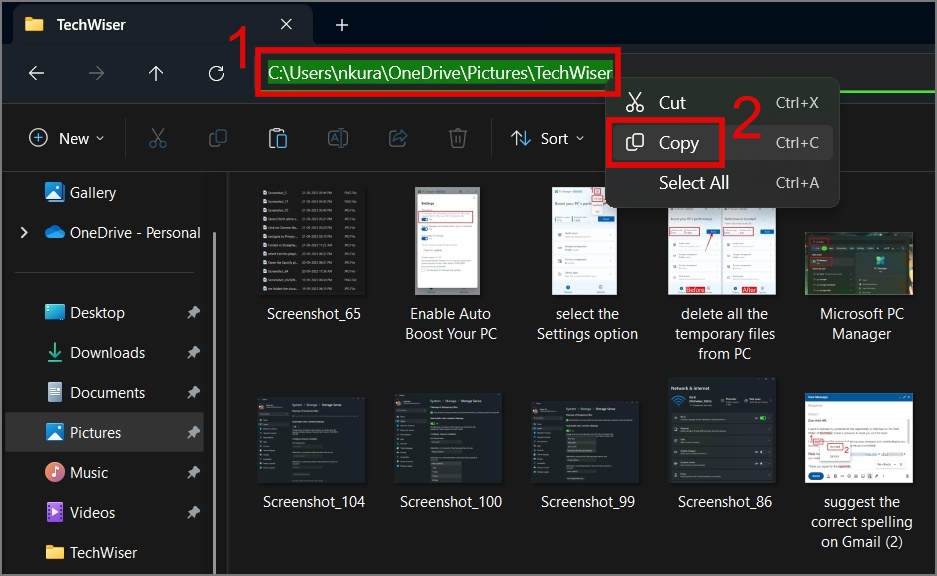This screenshot has width=937, height=576.
Task: Expand the OneDrive - Personal tree node
Action: point(23,233)
